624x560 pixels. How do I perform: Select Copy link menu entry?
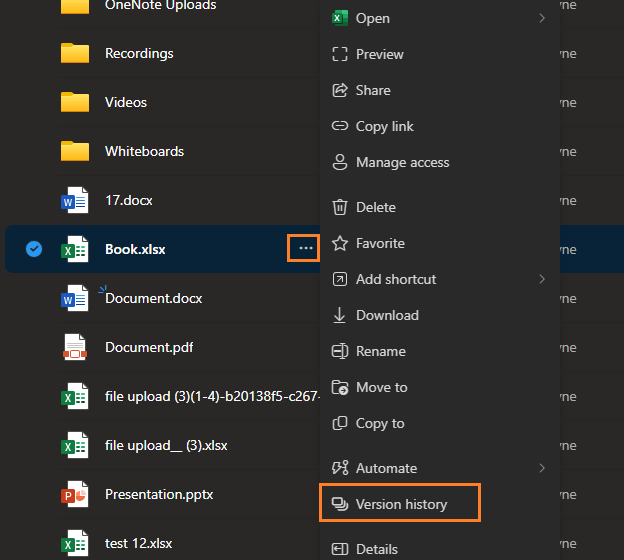pos(440,126)
